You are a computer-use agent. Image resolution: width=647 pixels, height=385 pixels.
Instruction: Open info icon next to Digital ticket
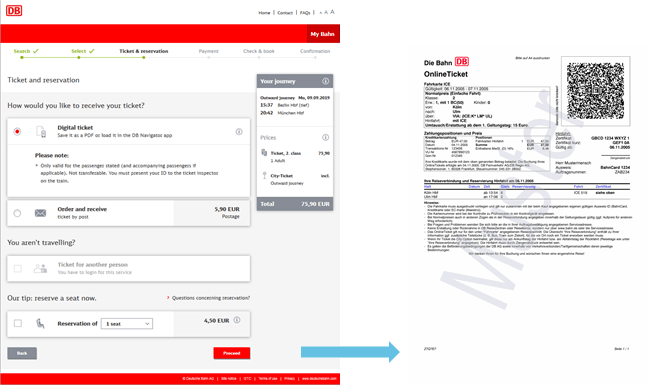[239, 132]
